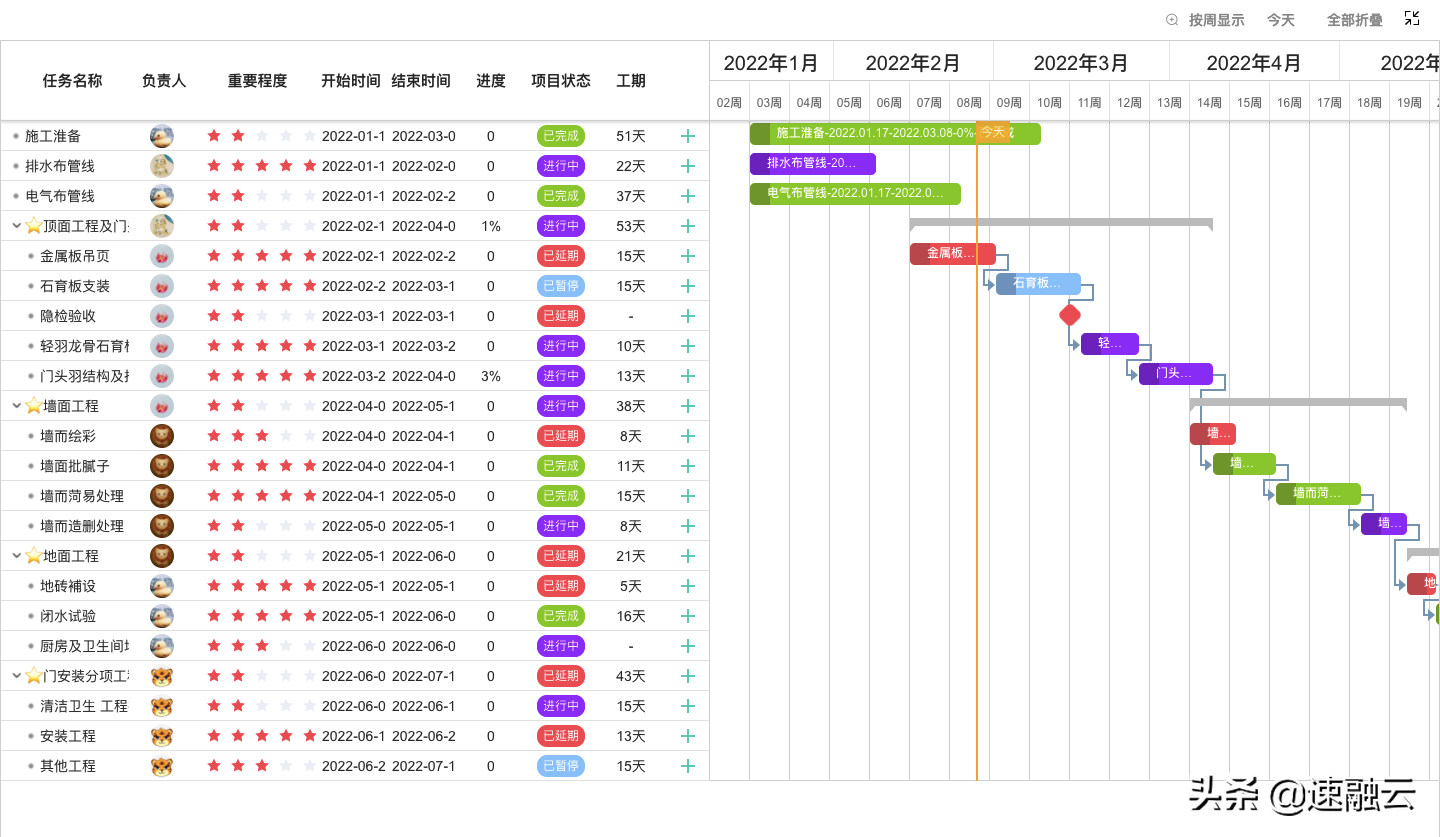Select the red 金属板 Gantt bar
This screenshot has height=837, width=1440.
click(x=953, y=254)
